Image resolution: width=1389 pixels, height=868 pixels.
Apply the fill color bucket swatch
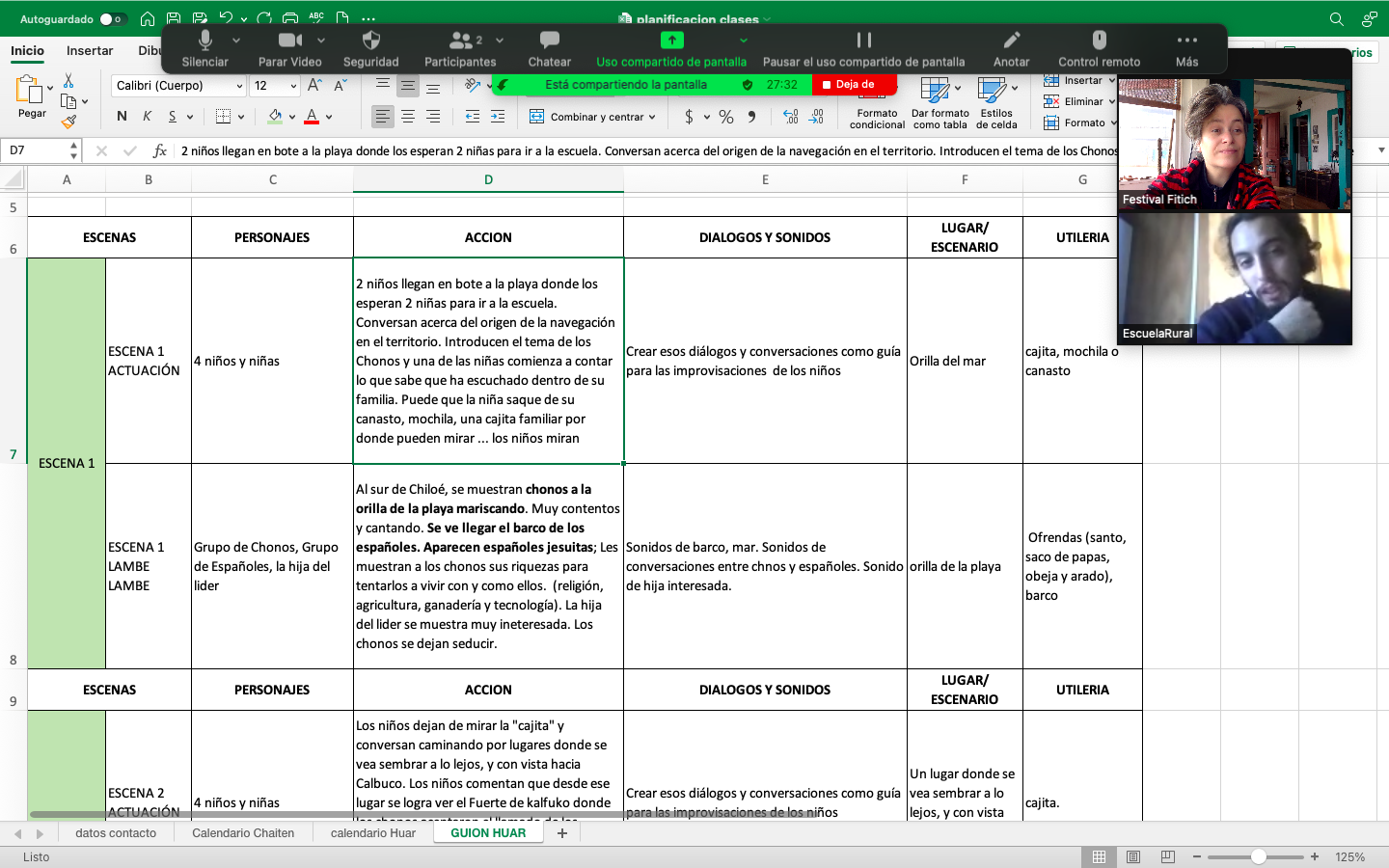[x=275, y=117]
